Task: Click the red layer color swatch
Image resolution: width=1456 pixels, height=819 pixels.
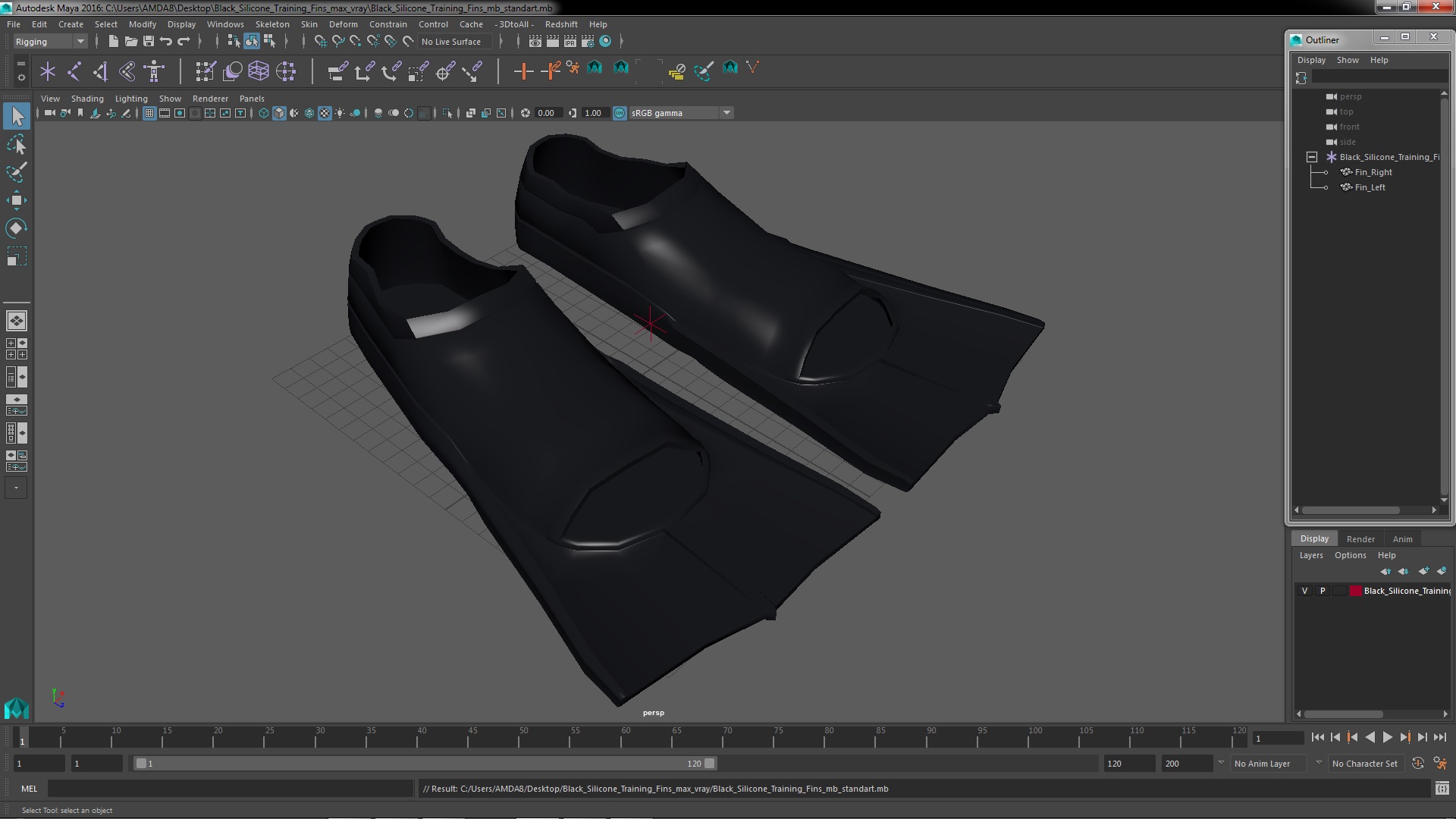Action: (x=1355, y=591)
